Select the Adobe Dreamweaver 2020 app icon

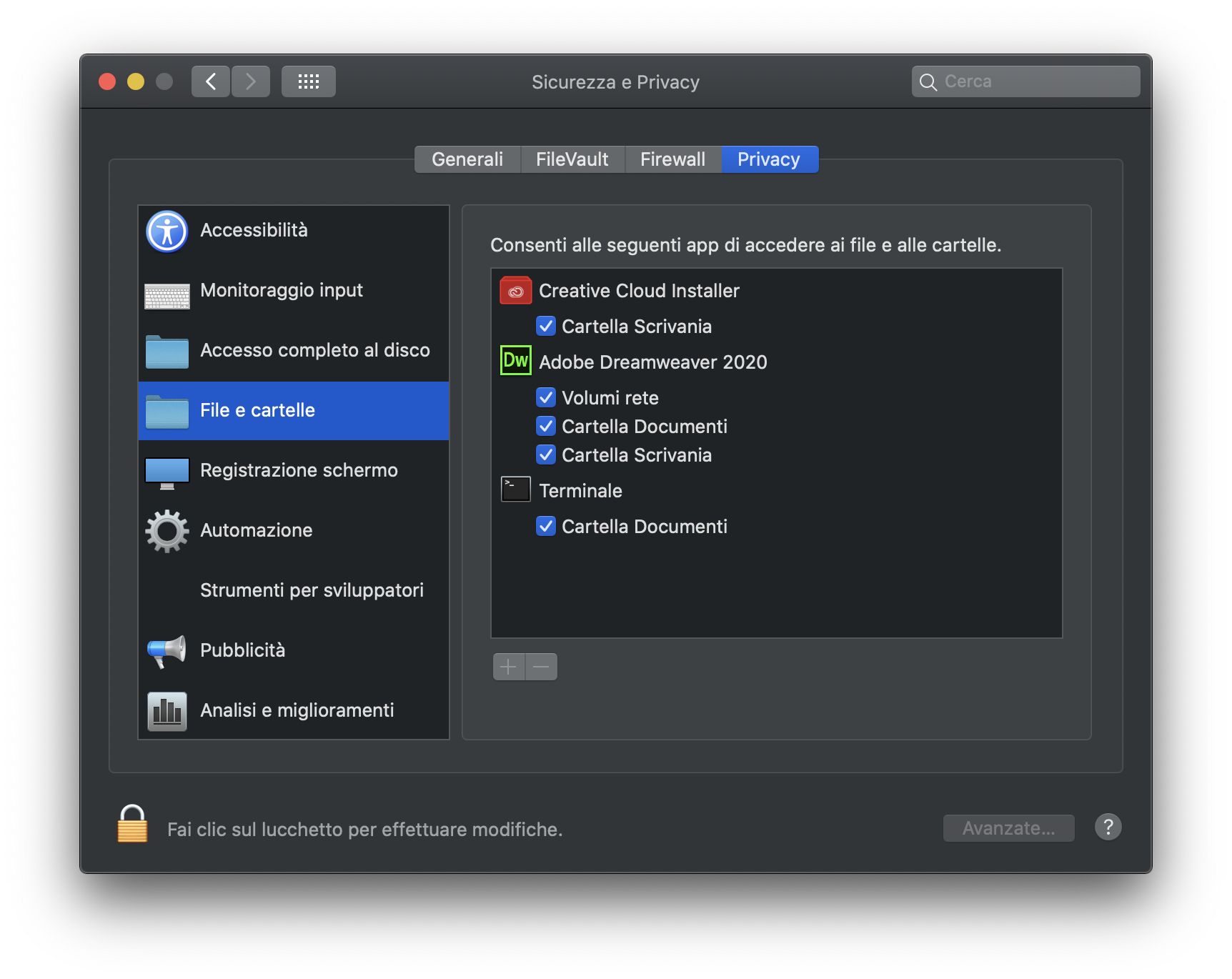coord(515,362)
